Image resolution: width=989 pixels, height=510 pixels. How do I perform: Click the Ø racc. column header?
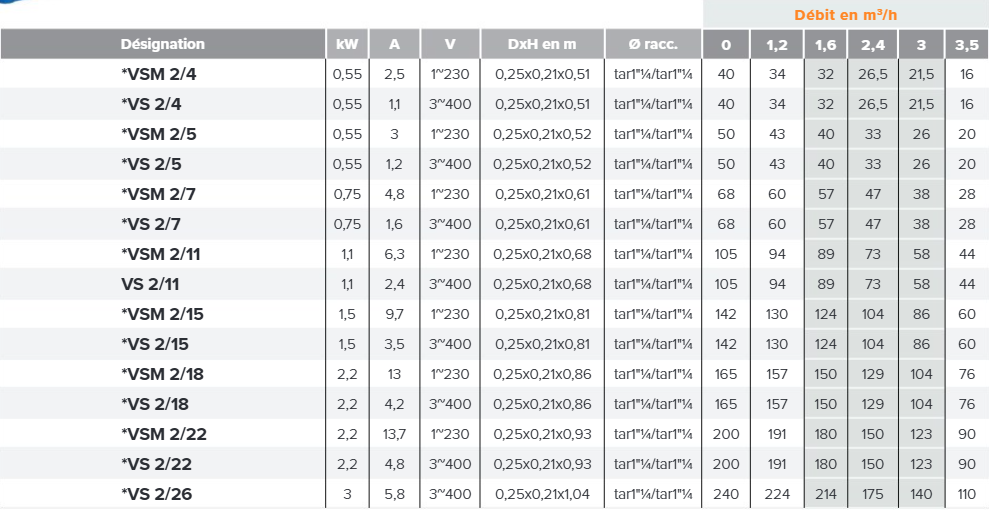653,44
